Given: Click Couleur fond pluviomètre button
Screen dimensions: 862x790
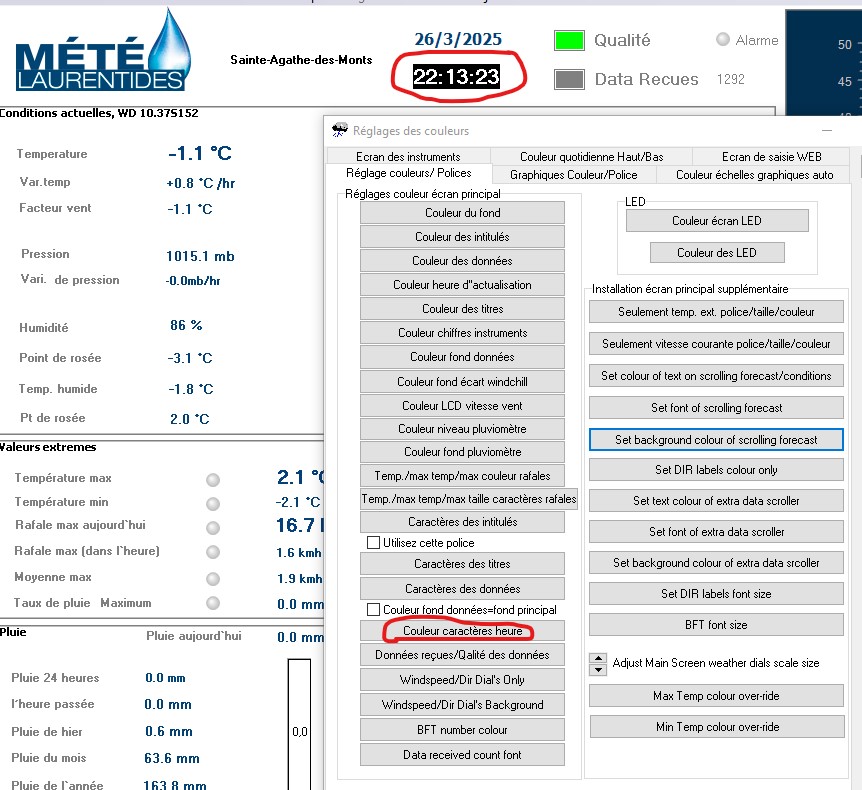Looking at the screenshot, I should [462, 452].
